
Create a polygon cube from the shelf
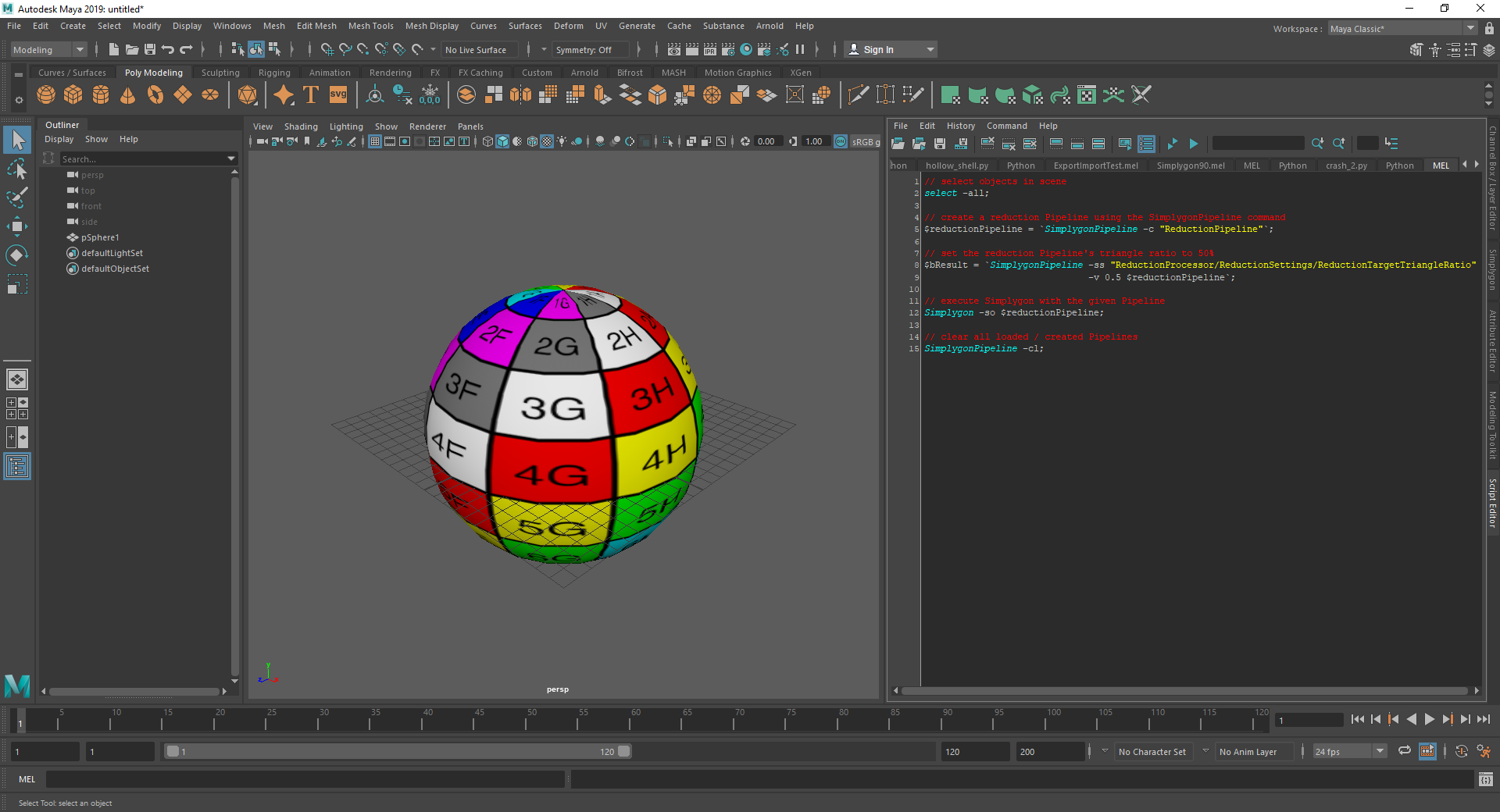point(73,95)
